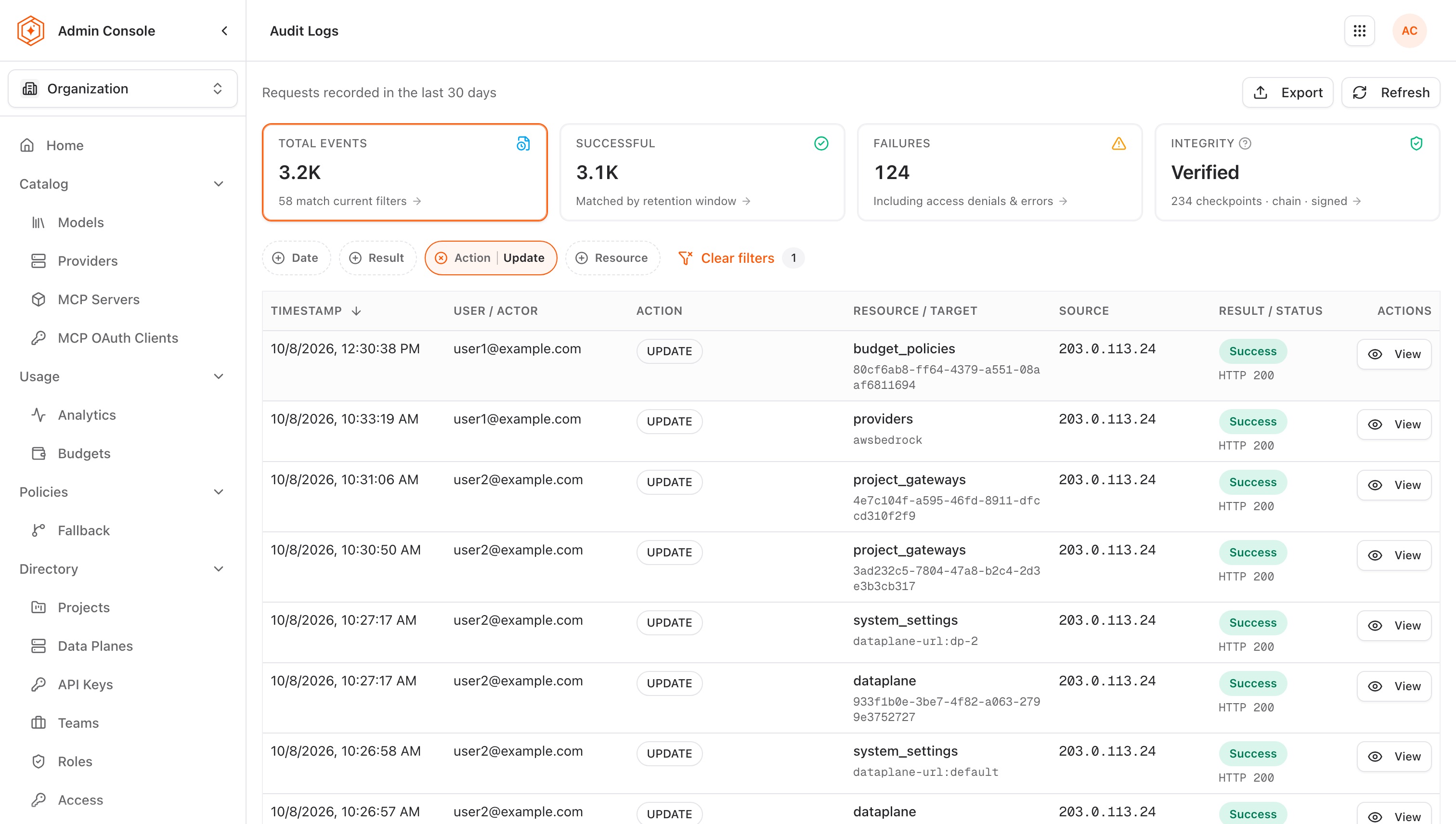Click the Successful 3.1K card
Screen dimensions: 1456x824
pyautogui.click(x=702, y=172)
